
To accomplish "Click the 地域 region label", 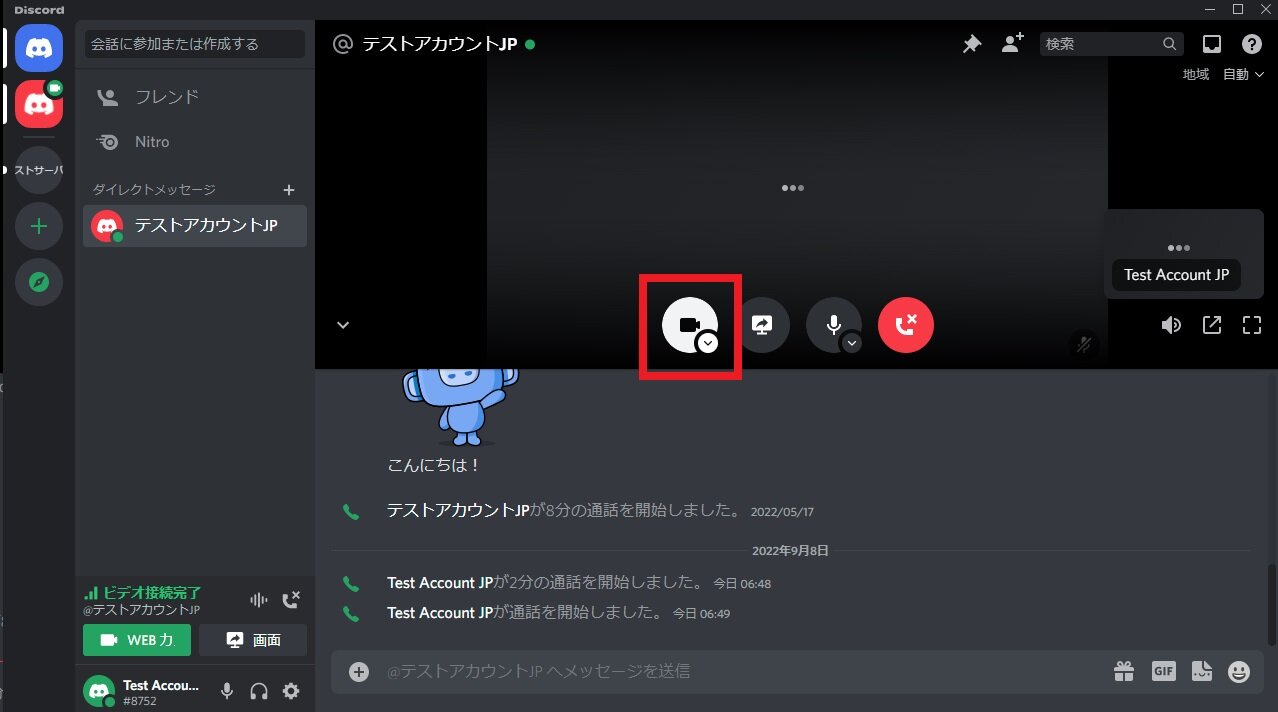I will pyautogui.click(x=1196, y=74).
